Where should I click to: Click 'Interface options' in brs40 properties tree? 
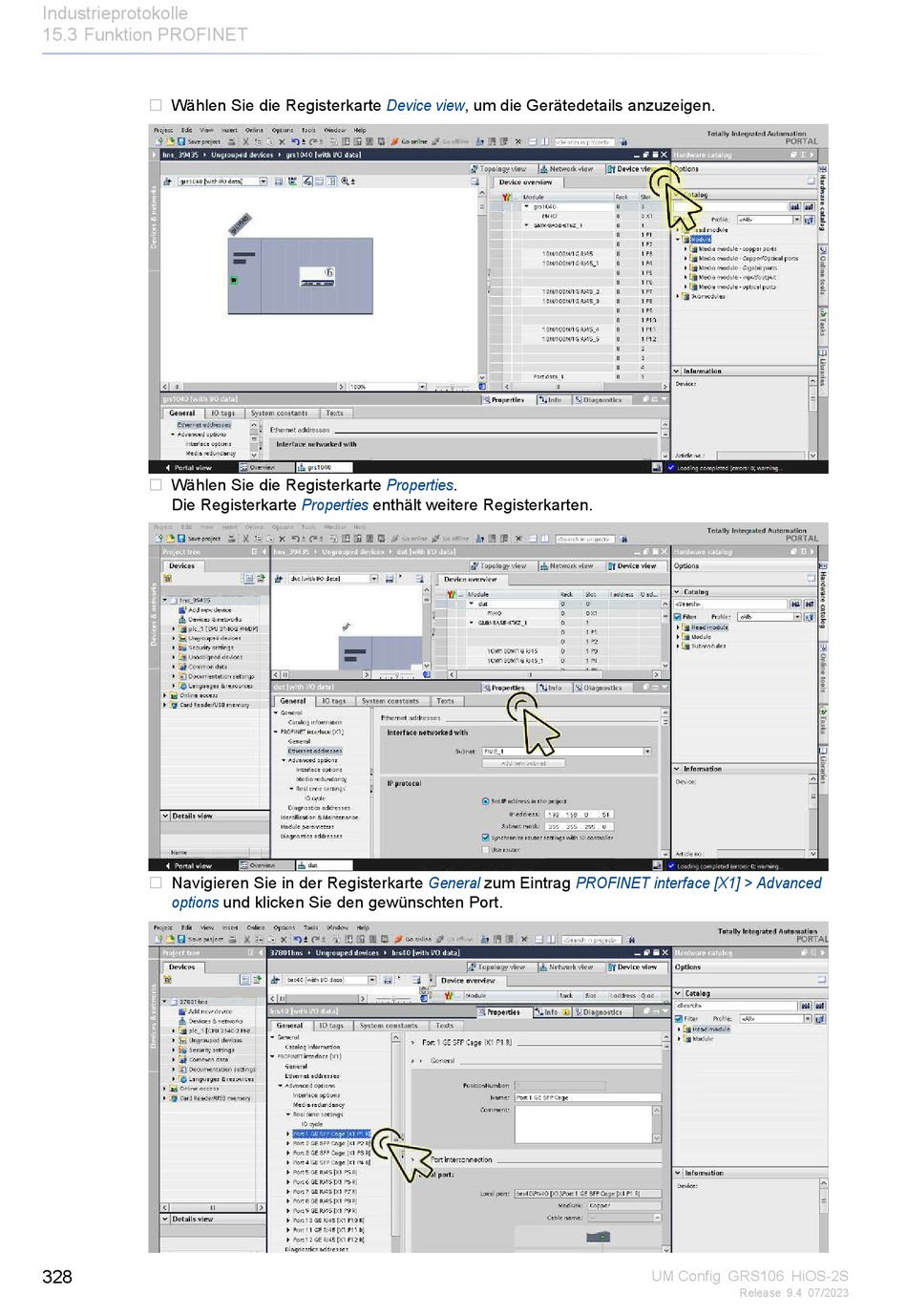click(x=316, y=1095)
